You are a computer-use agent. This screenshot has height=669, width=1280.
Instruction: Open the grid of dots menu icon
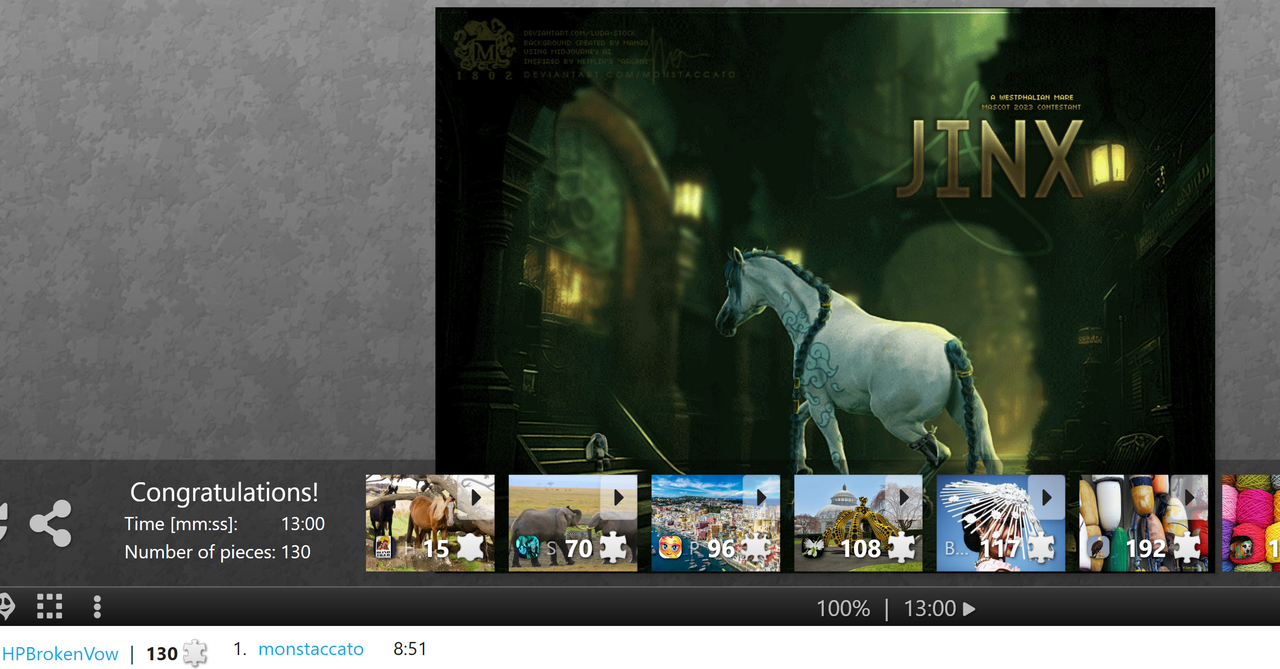pos(50,606)
